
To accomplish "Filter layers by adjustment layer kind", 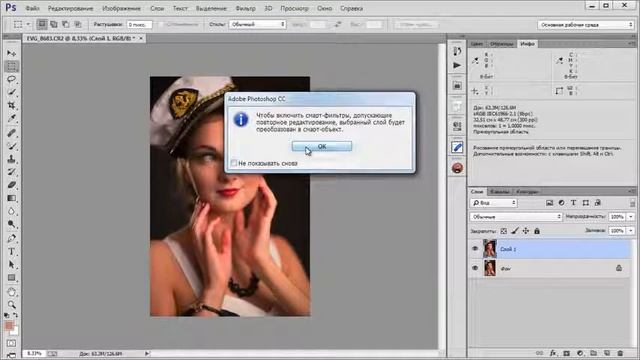I will (x=562, y=203).
